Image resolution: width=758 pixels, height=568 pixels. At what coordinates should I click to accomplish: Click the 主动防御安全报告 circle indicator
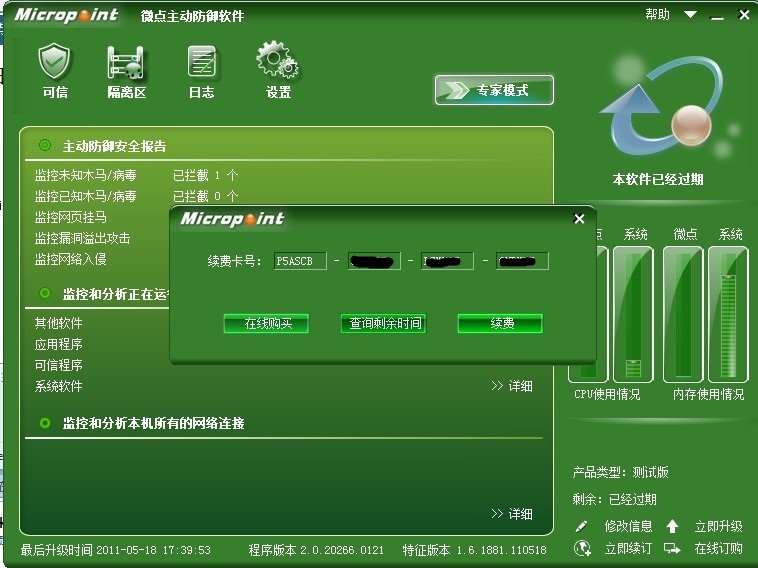(x=45, y=145)
